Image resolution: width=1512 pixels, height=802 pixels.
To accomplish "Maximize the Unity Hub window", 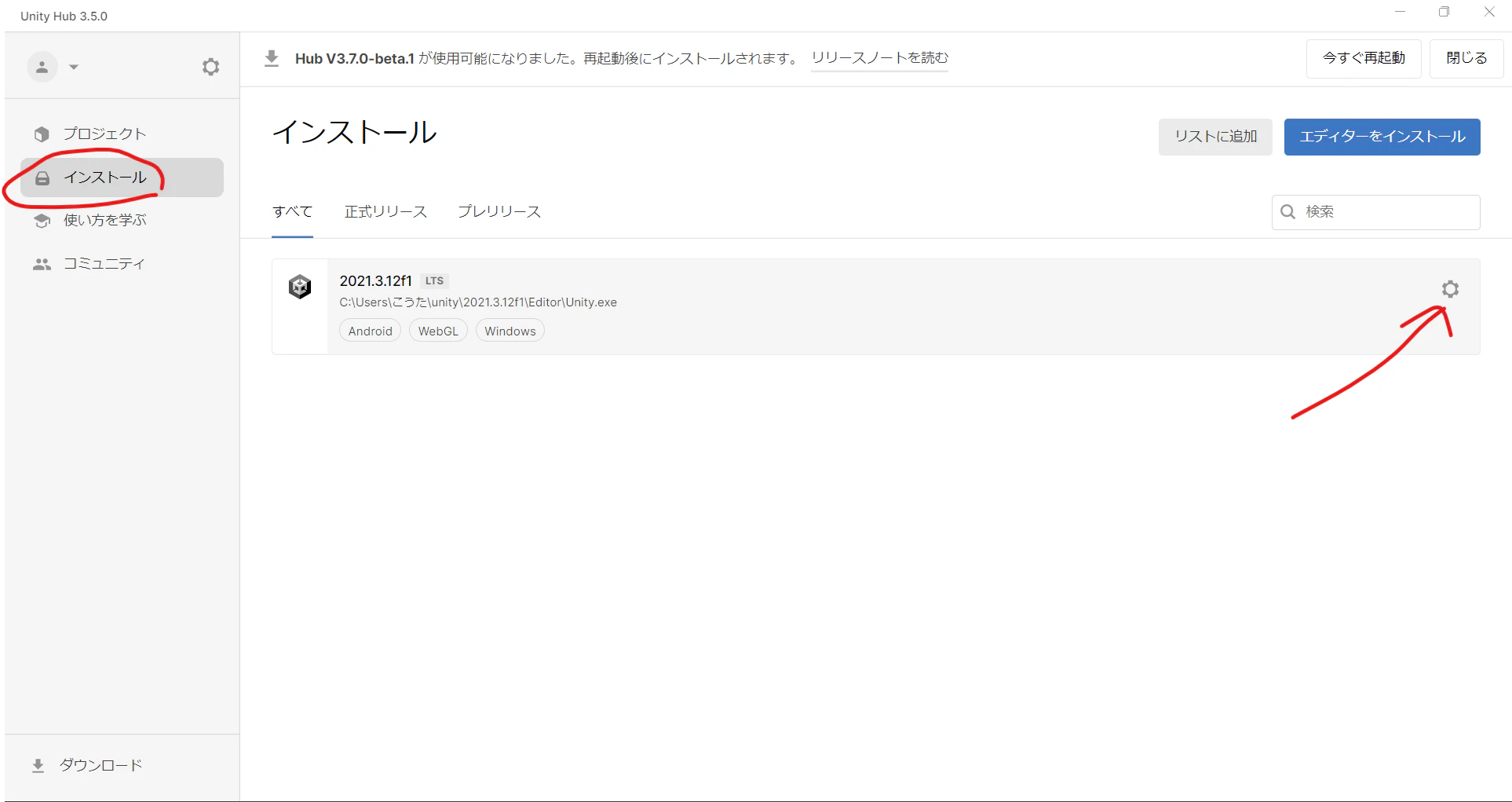I will point(1444,12).
